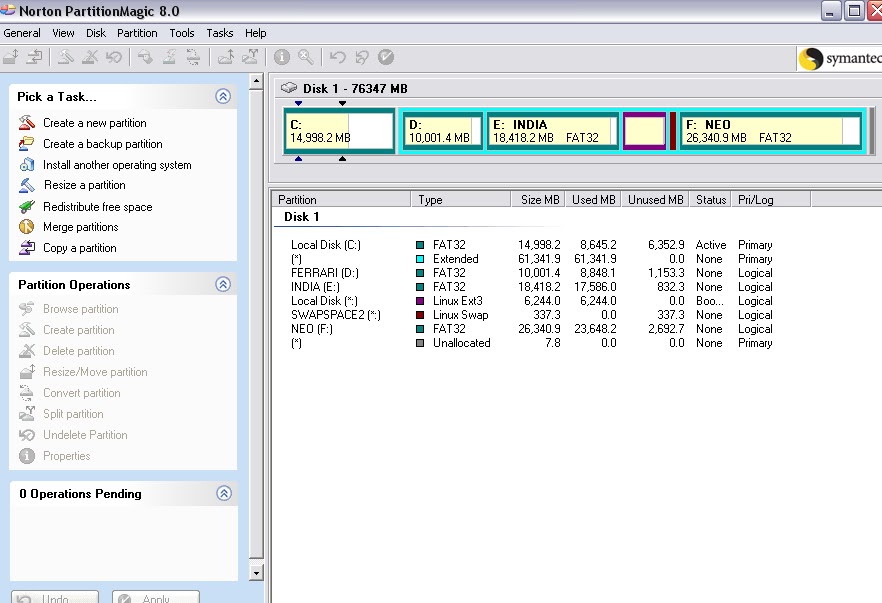Select the E: INDIA partition in disk map

point(552,131)
